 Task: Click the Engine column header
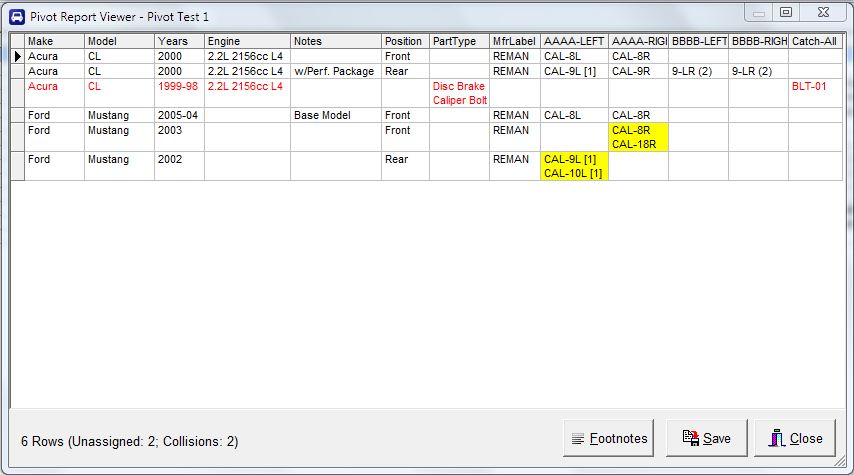(x=246, y=41)
